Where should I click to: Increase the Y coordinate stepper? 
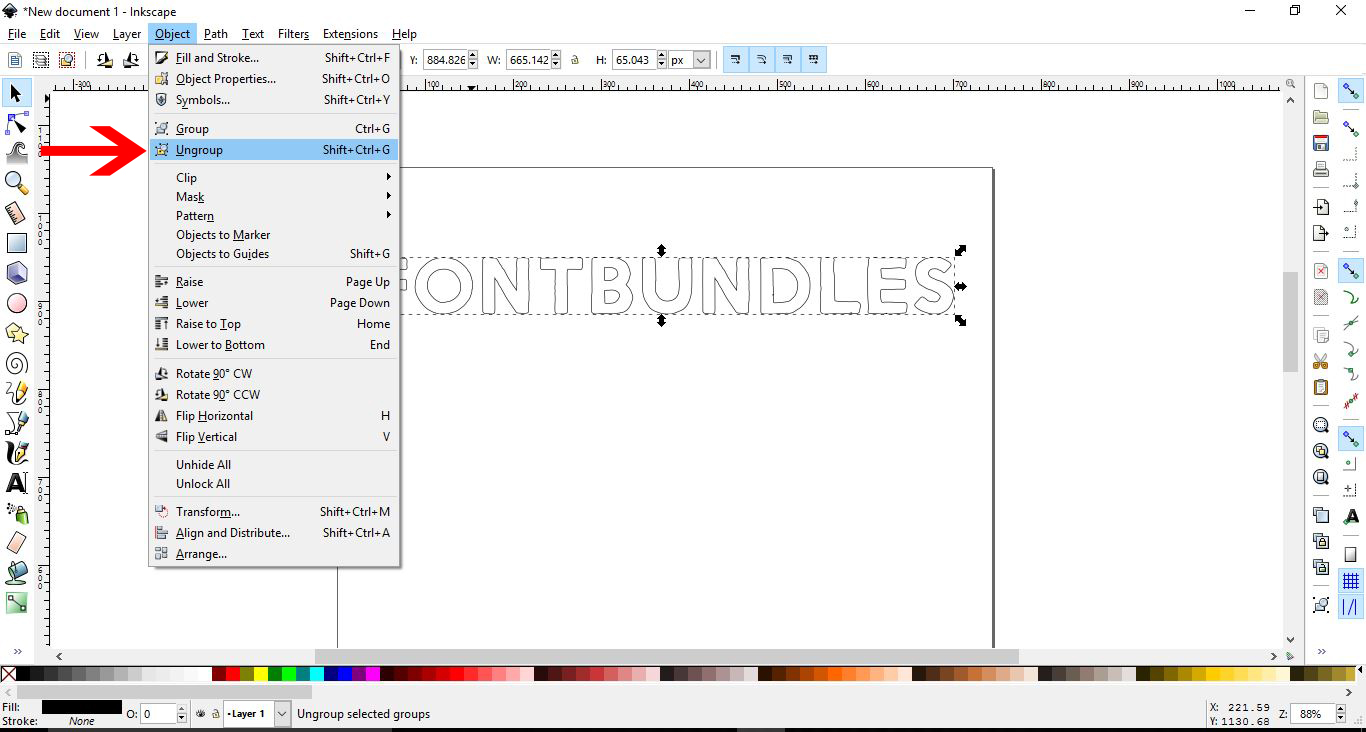click(x=473, y=56)
